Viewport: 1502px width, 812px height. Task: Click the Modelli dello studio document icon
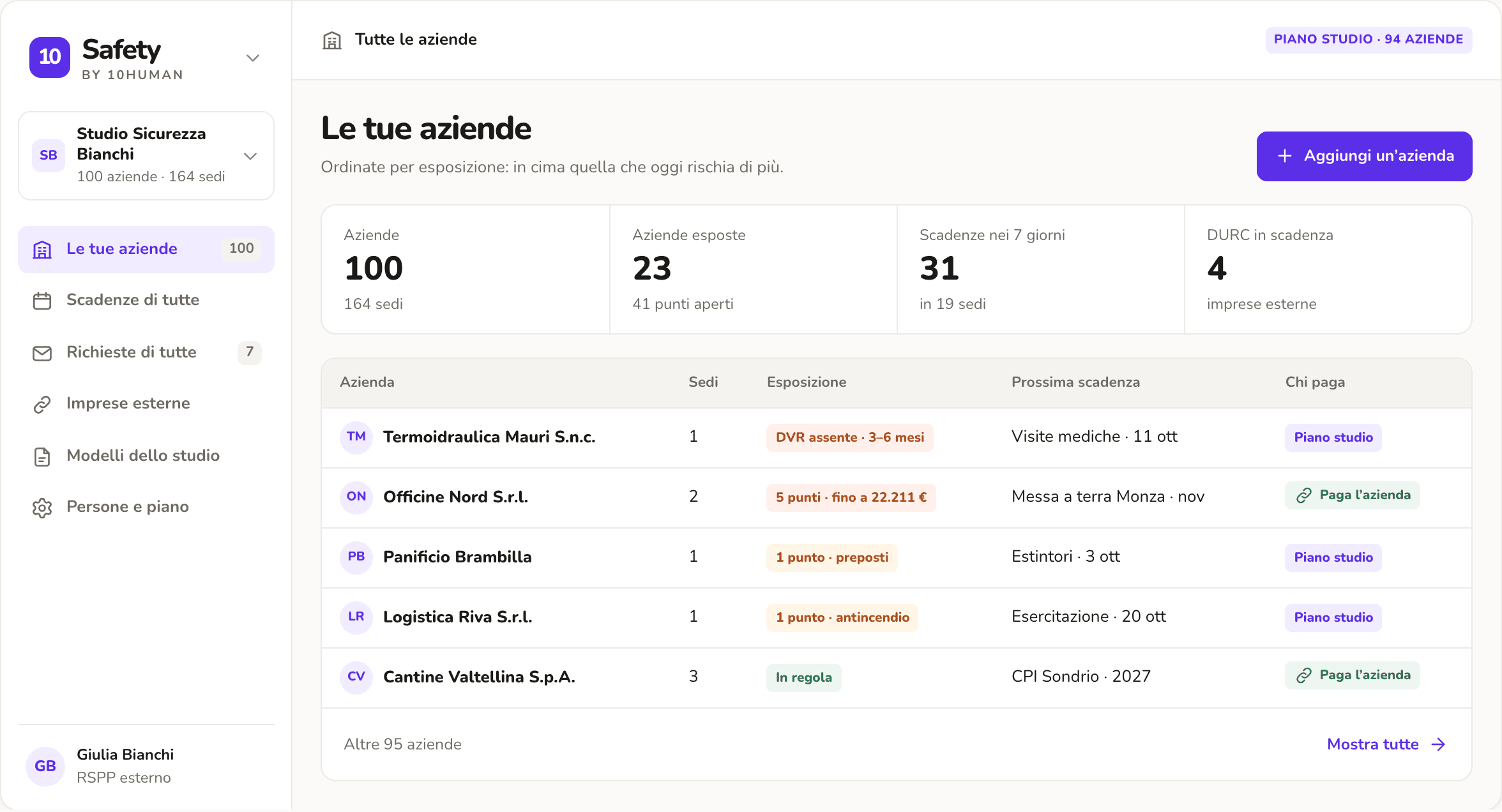pos(42,456)
